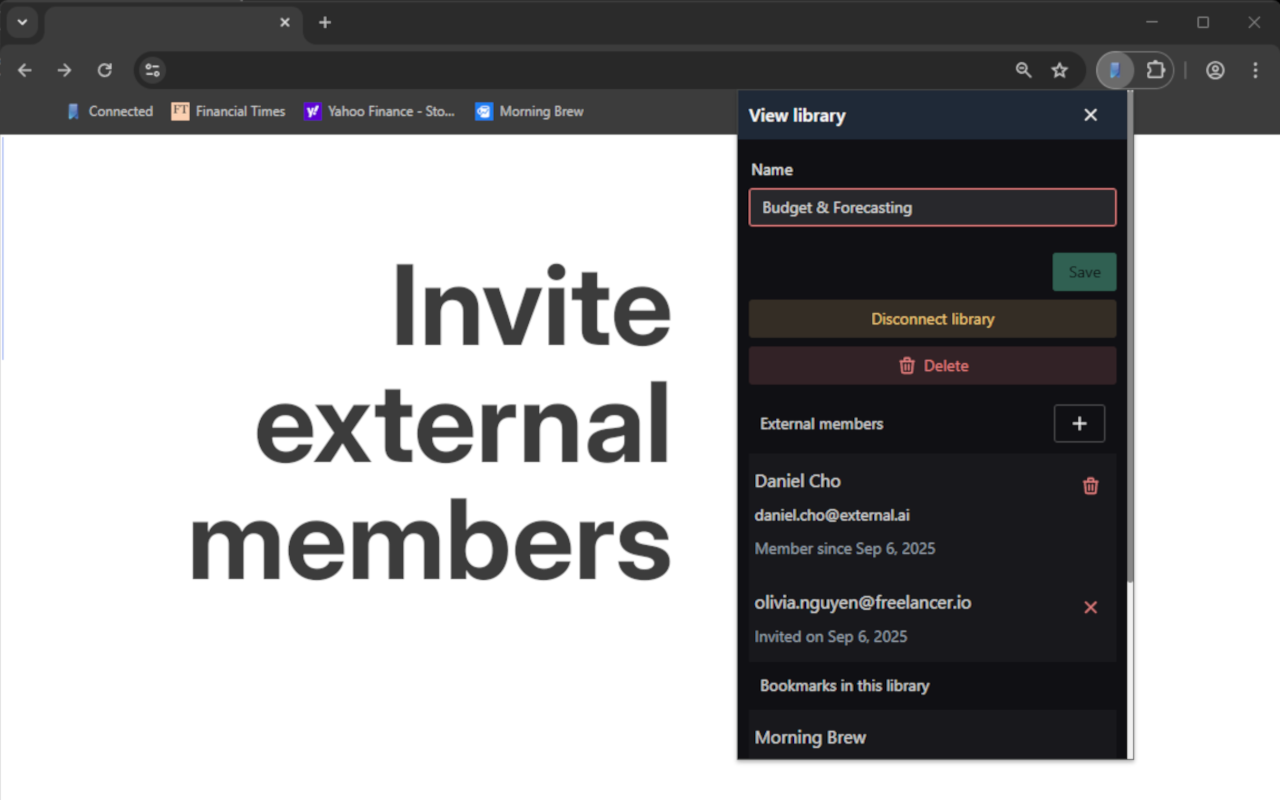Open the Extensions puzzle icon
Viewport: 1280px width, 800px height.
1156,70
